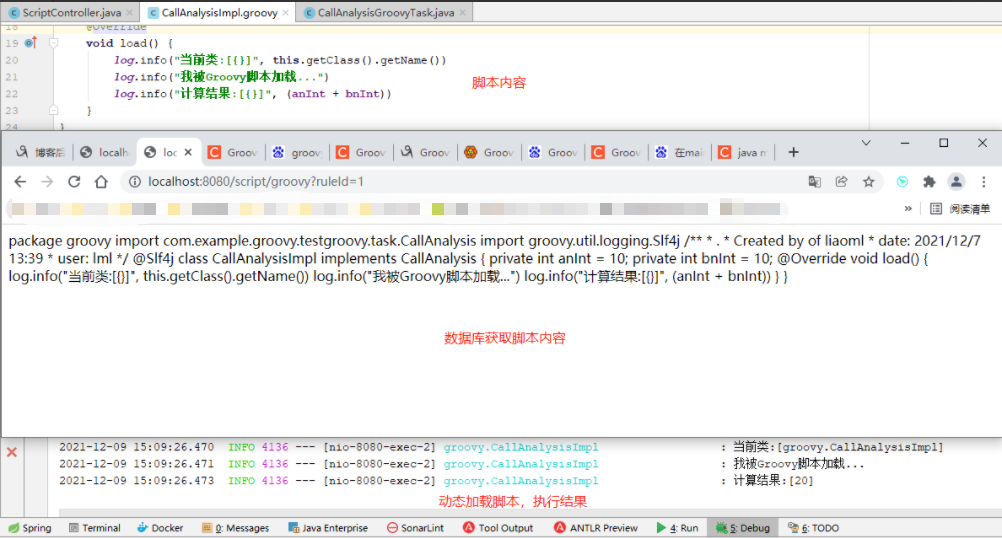This screenshot has width=1002, height=538.
Task: Open the 在mai browser tab
Action: [680, 152]
